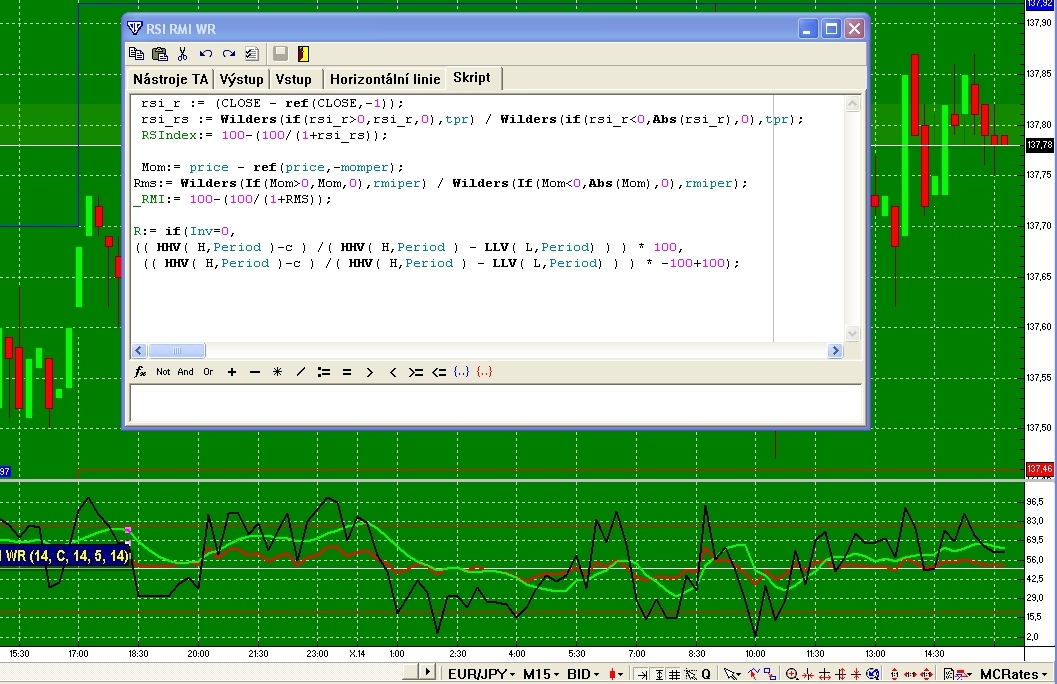This screenshot has height=684, width=1057.
Task: Open the M15 timeframe dropdown
Action: pos(541,674)
